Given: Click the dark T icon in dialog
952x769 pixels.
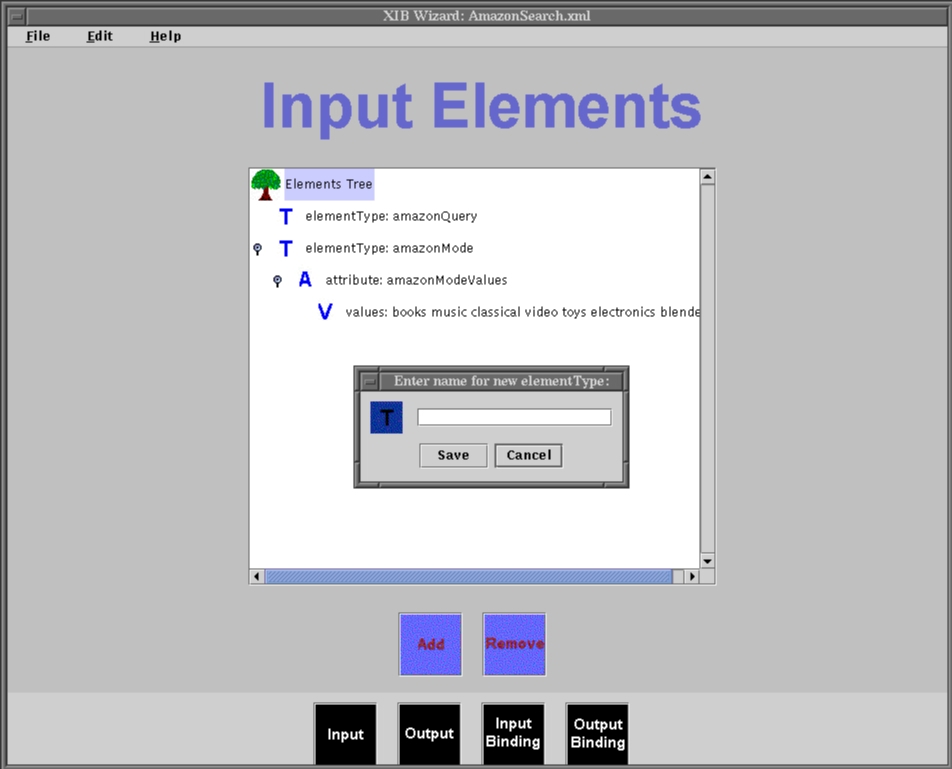Looking at the screenshot, I should pos(386,418).
